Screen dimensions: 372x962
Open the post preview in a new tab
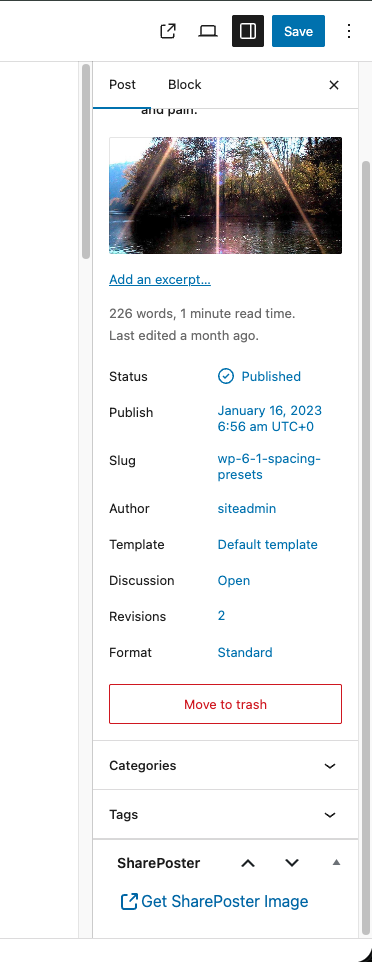tap(168, 31)
